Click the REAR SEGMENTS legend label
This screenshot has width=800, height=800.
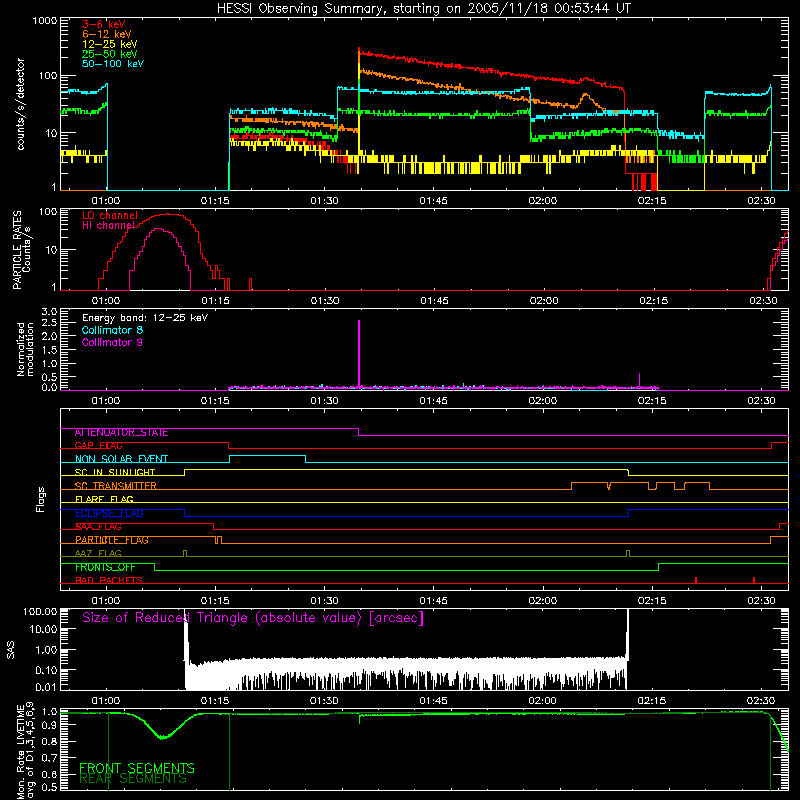(133, 779)
